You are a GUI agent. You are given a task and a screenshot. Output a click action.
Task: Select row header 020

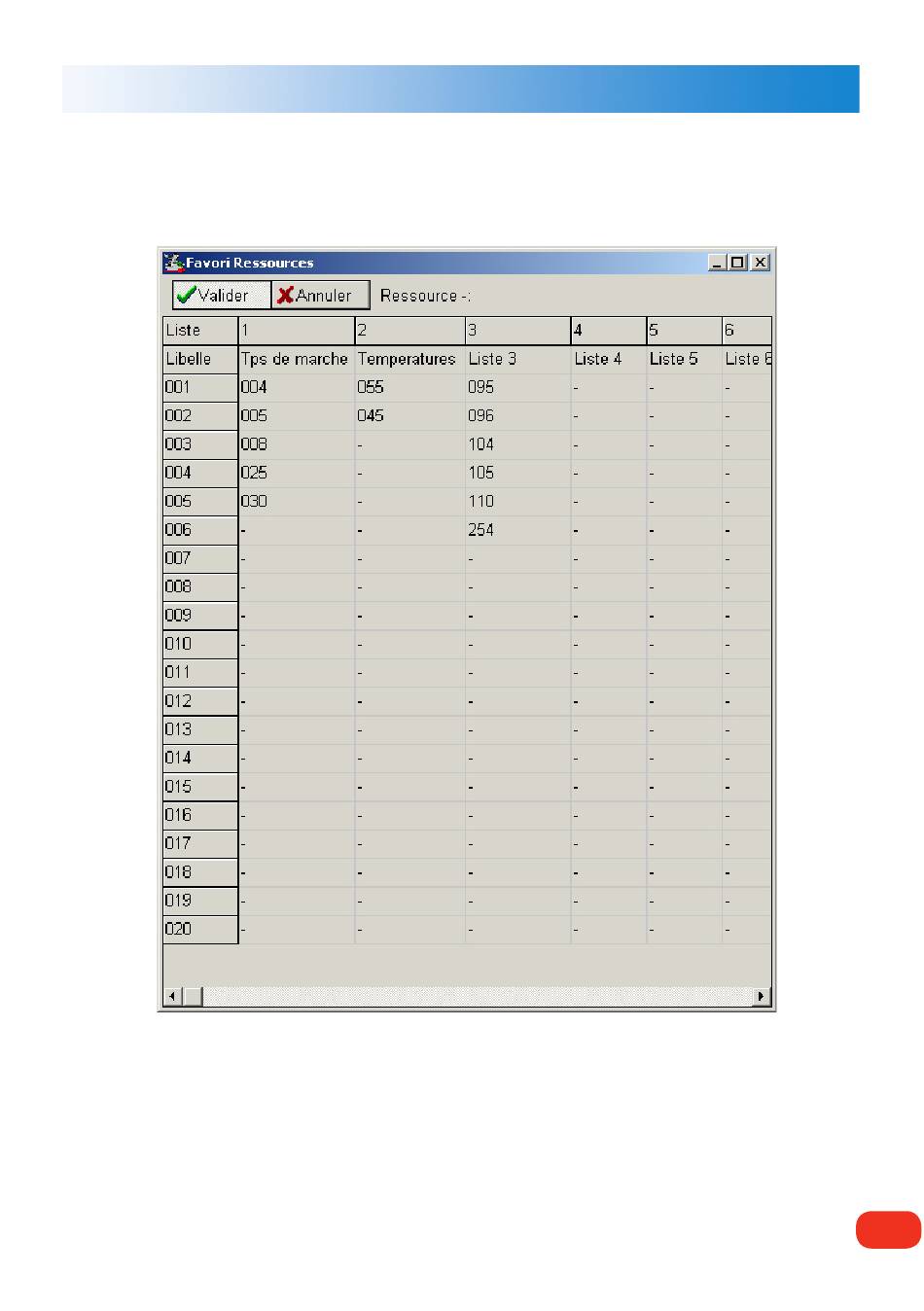point(200,930)
